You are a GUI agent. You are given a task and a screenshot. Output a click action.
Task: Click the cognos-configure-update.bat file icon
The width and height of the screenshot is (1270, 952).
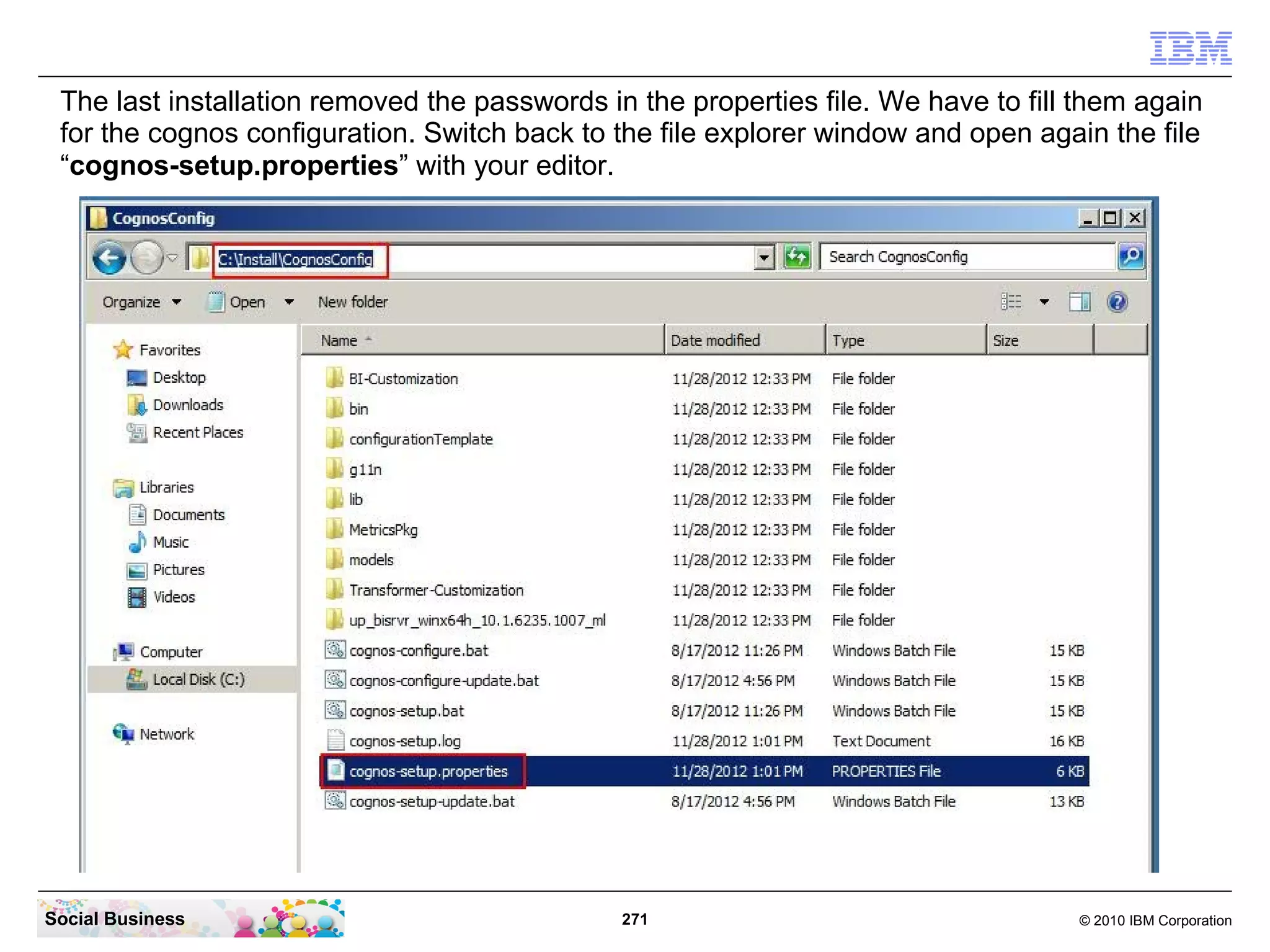(335, 680)
